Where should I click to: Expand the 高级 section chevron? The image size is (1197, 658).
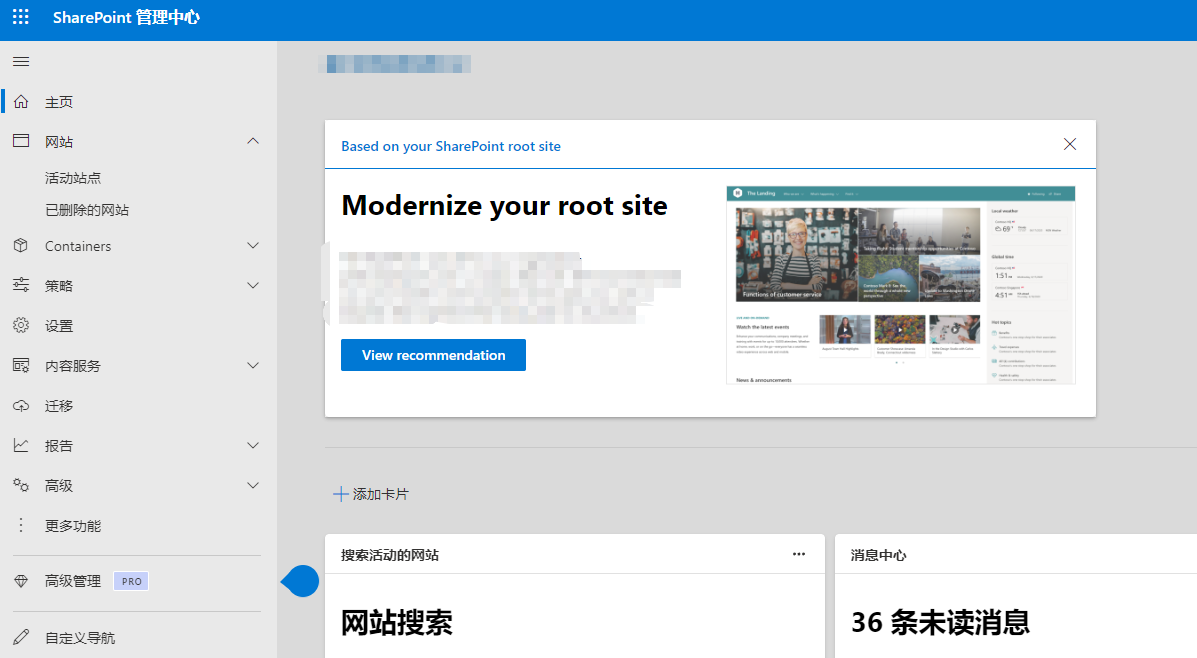[253, 486]
